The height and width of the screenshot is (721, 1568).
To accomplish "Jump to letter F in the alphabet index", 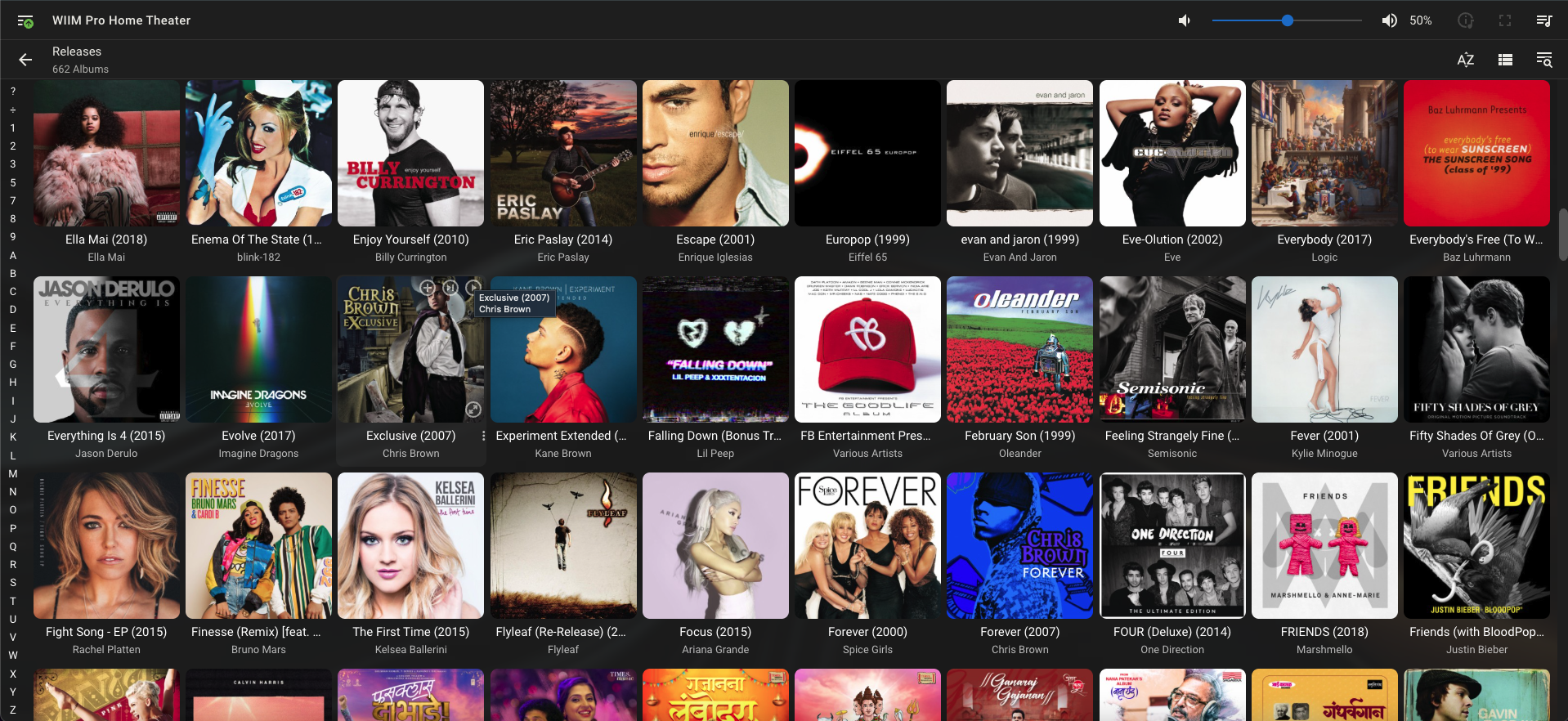I will (x=13, y=346).
